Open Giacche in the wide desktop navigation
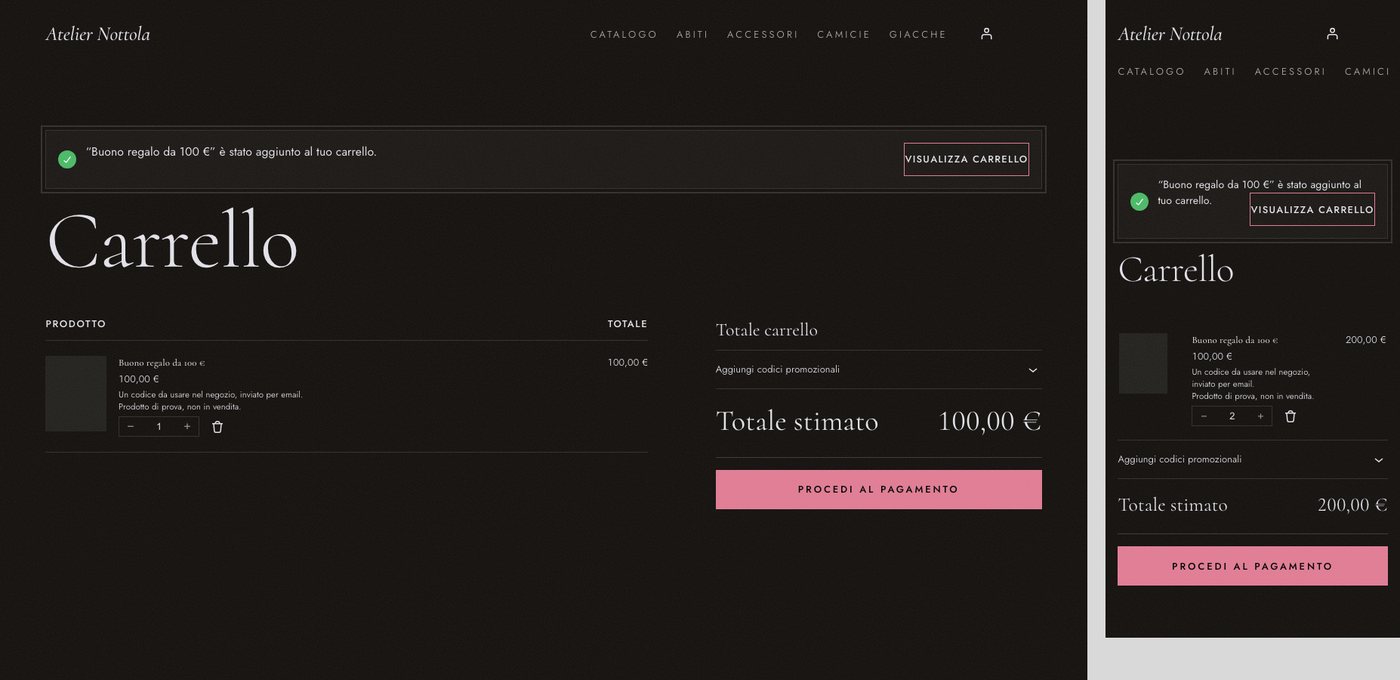 (x=917, y=35)
